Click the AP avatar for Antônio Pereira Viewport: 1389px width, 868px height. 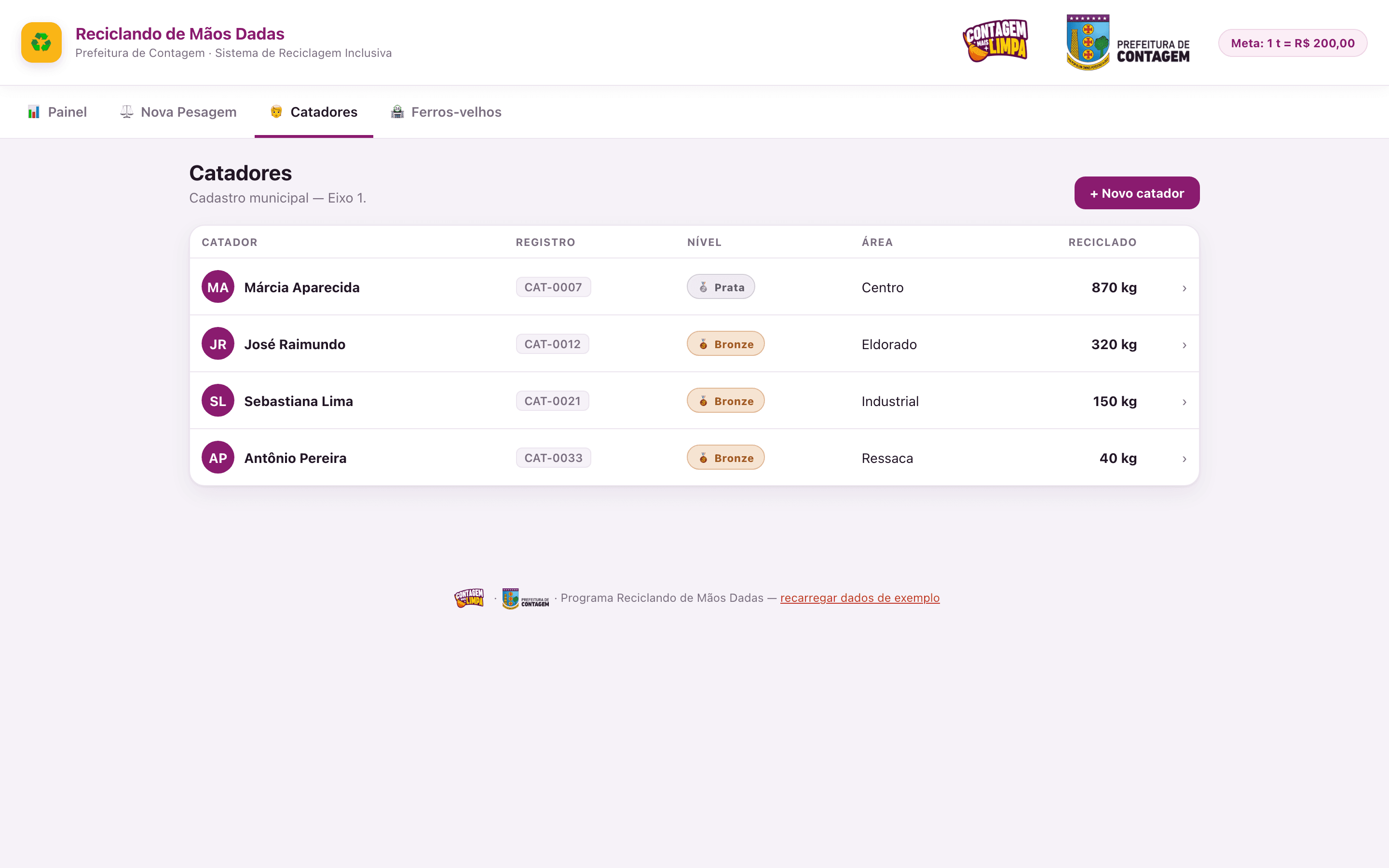tap(218, 458)
